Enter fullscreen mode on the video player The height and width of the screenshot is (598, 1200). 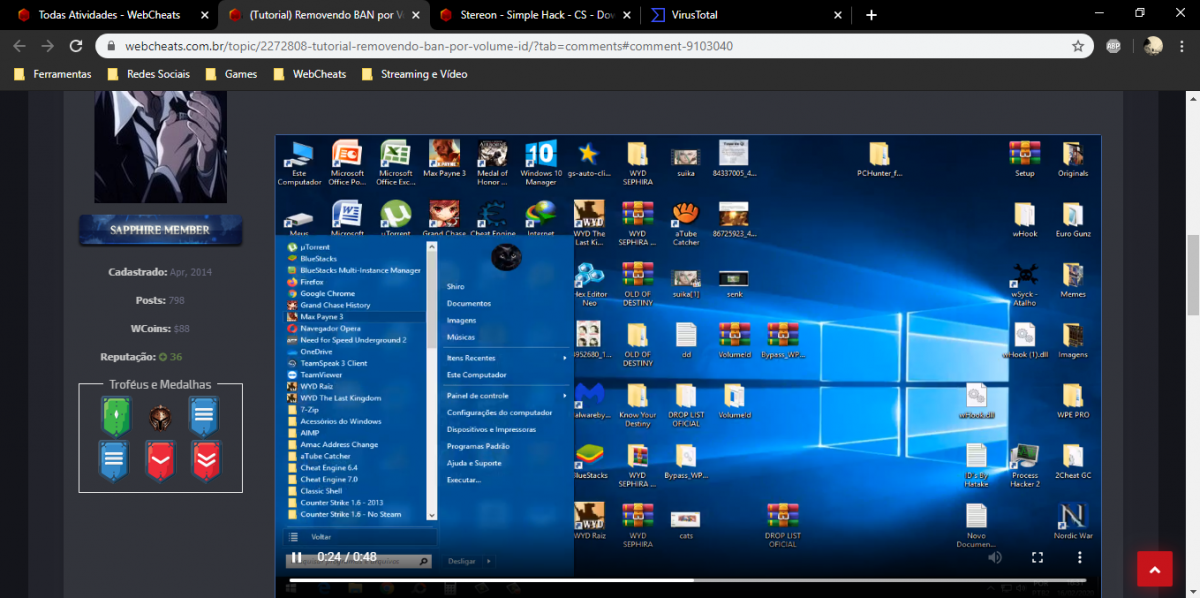tap(1037, 557)
